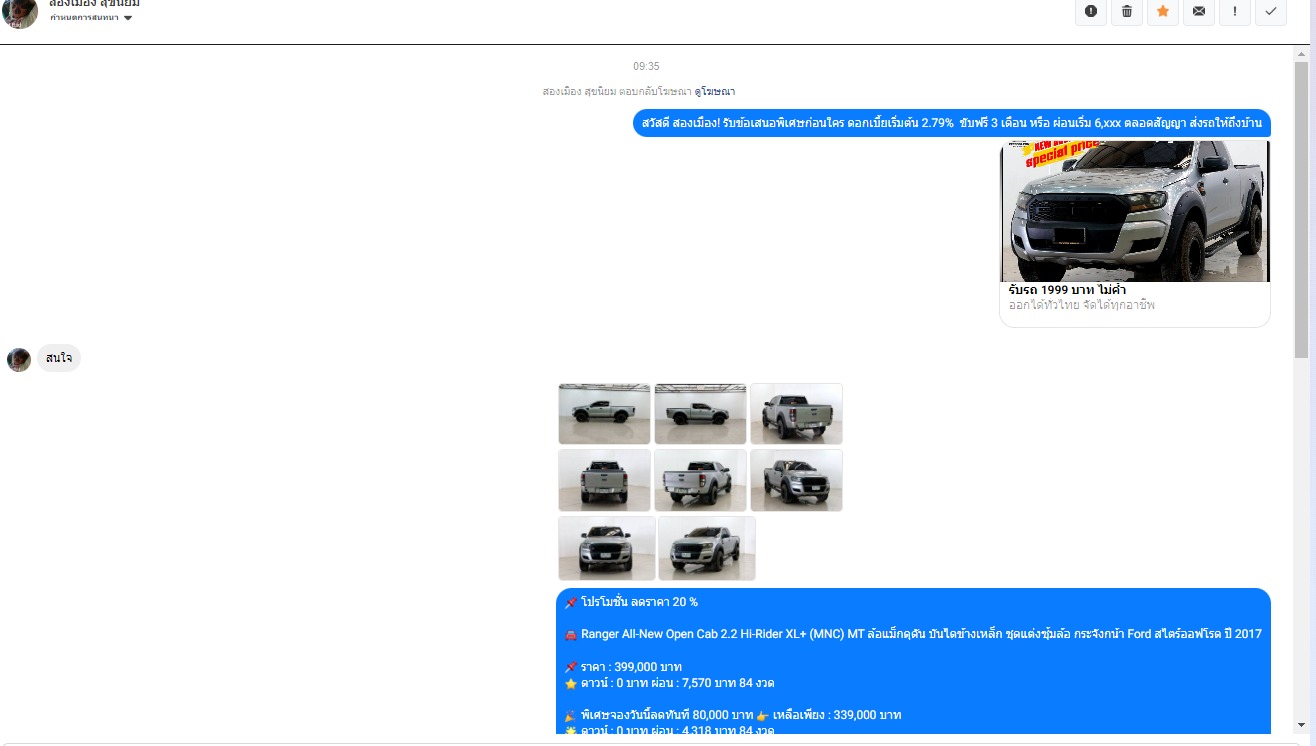The width and height of the screenshot is (1316, 746).
Task: Click the Ranger All-New Open Cab description line
Action: click(x=913, y=634)
